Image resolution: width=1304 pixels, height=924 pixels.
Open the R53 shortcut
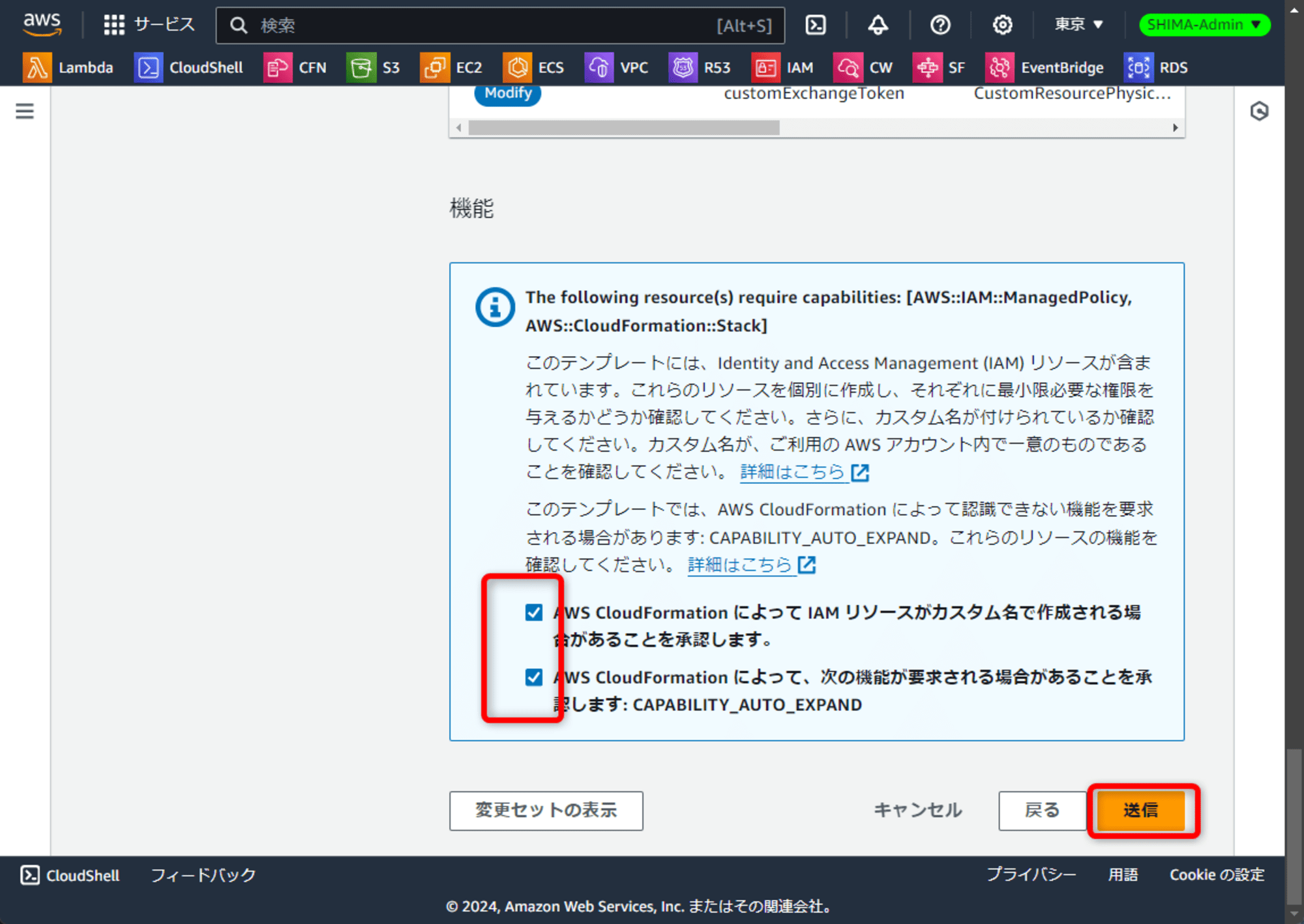click(x=700, y=67)
